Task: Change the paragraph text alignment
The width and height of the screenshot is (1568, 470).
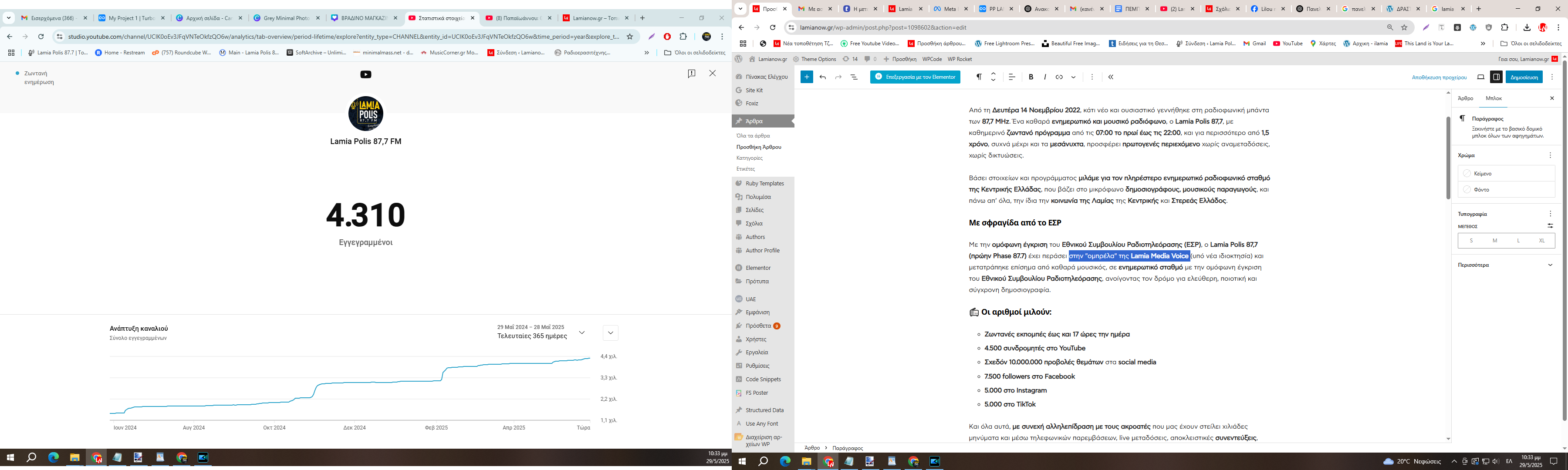Action: click(1012, 77)
